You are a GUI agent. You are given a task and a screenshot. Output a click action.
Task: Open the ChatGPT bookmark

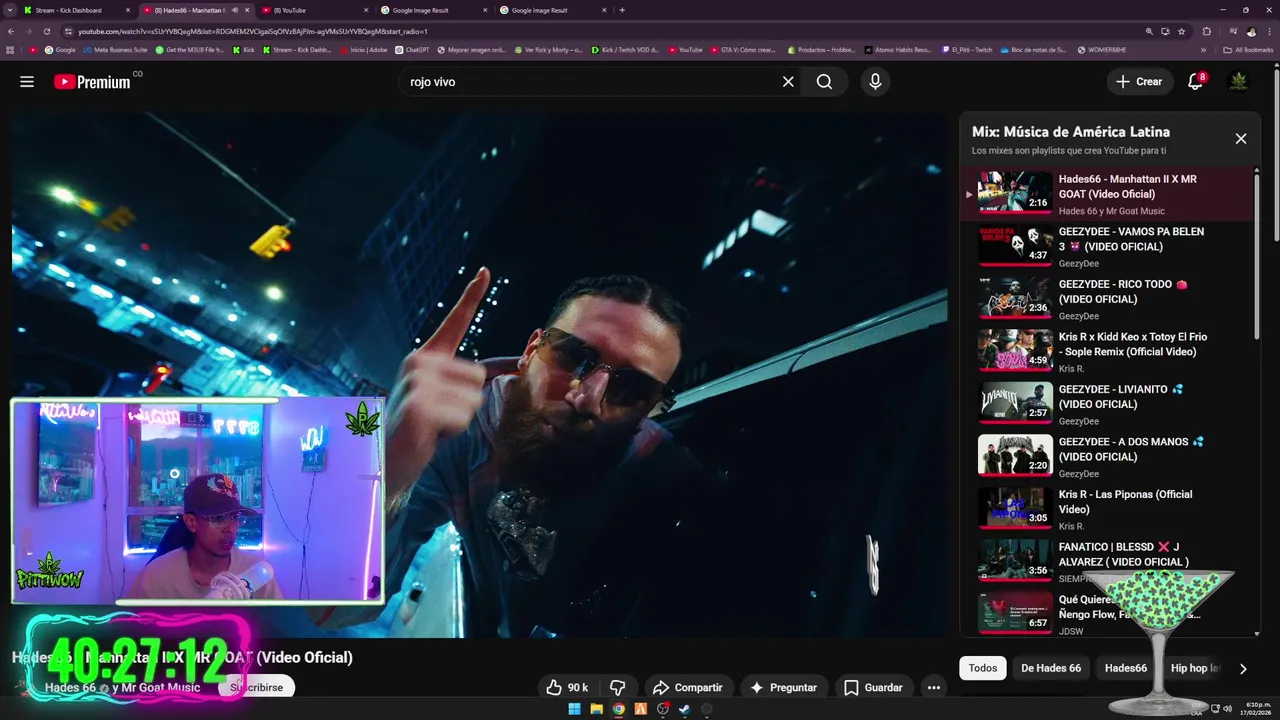point(412,49)
